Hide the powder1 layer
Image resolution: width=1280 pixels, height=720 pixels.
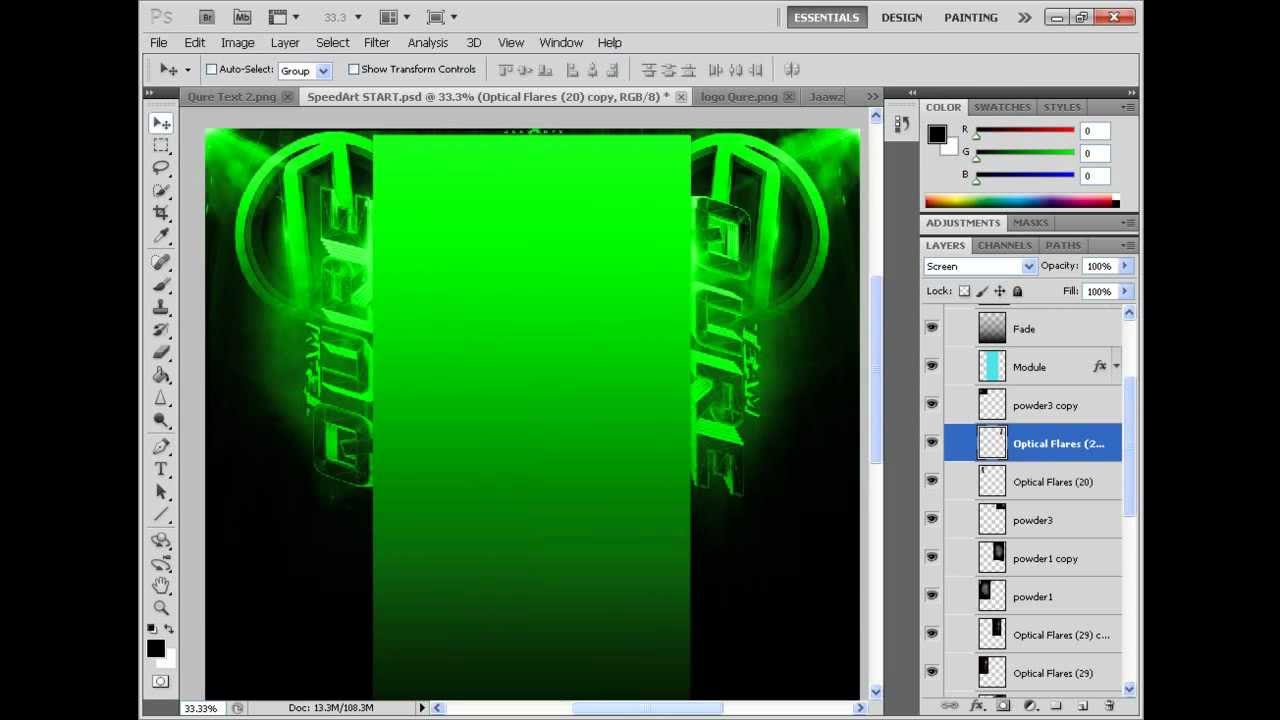pos(932,595)
